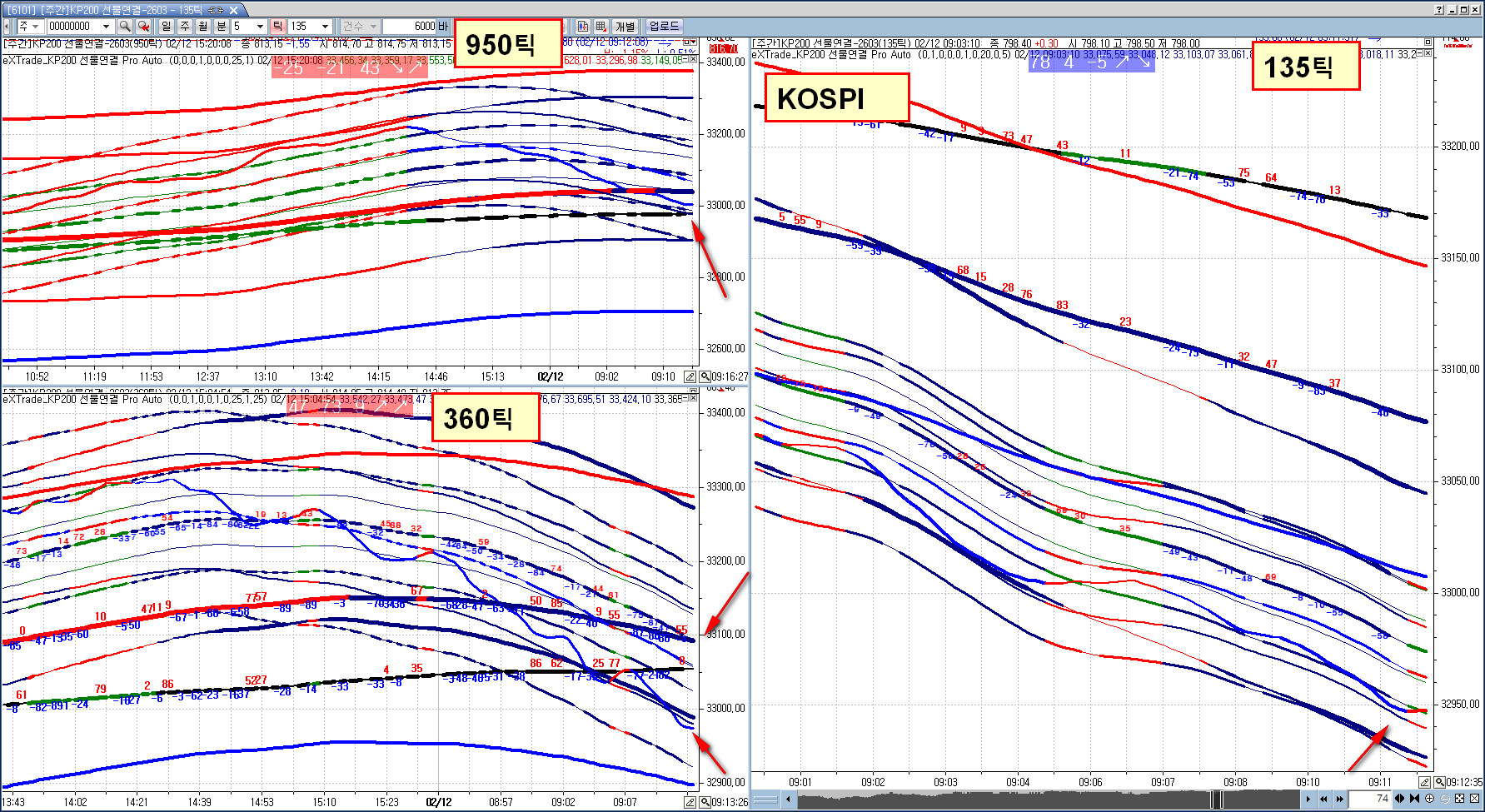Click the crossed-box icon in bottom corner
This screenshot has height=812, width=1485.
point(1474,799)
